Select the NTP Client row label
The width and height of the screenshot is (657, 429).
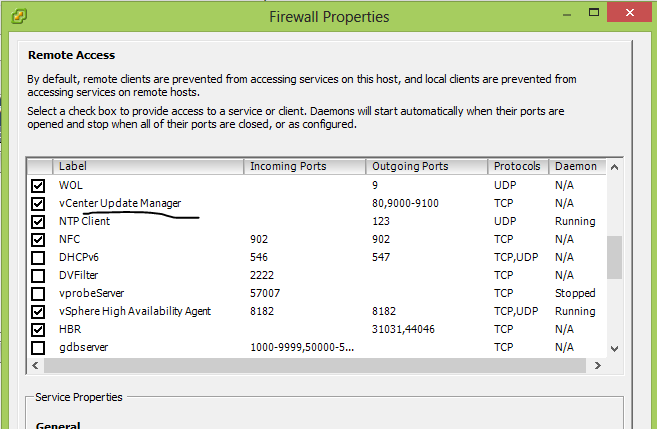coord(84,222)
